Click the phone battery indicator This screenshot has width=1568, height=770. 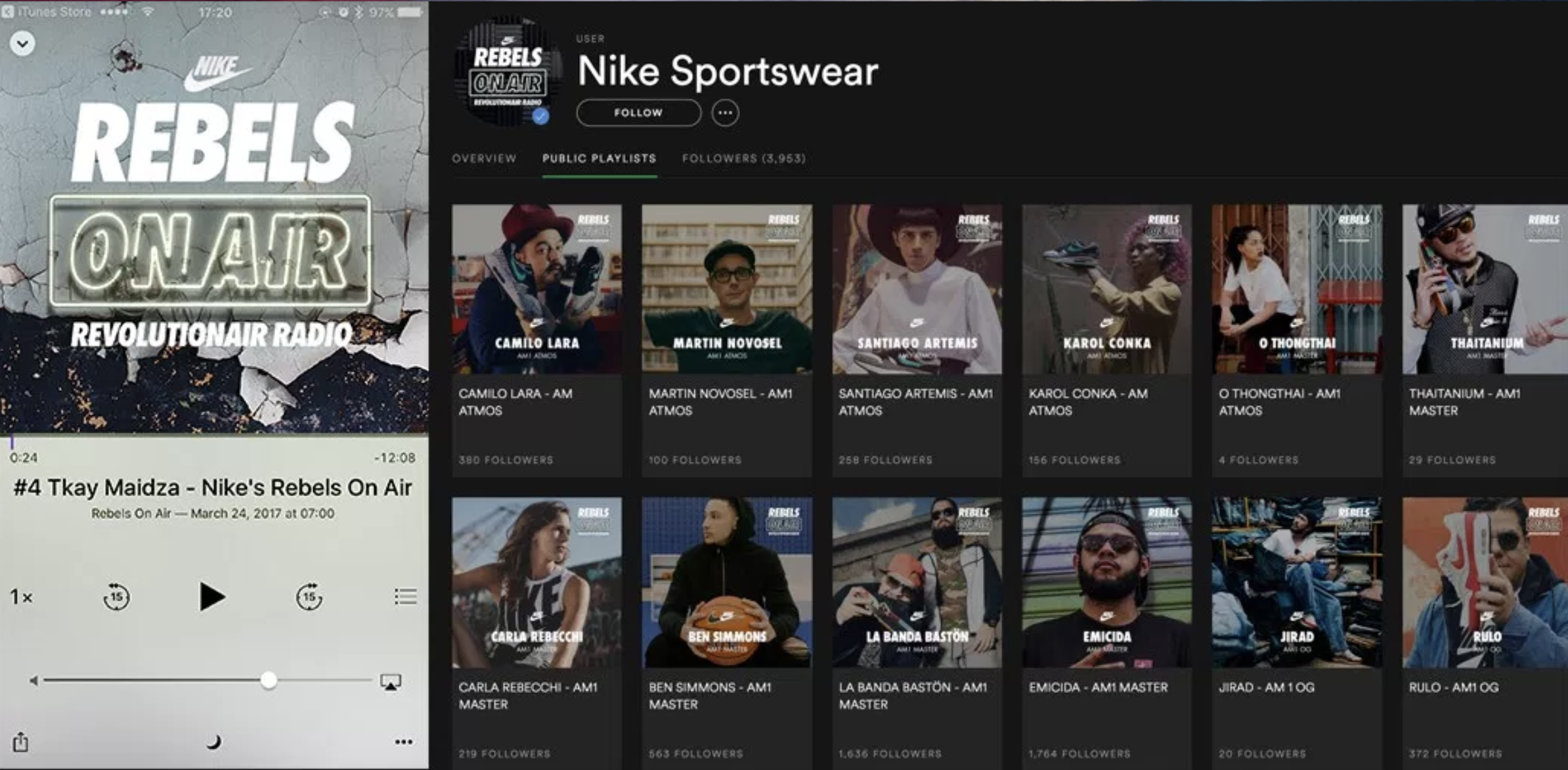(x=408, y=12)
